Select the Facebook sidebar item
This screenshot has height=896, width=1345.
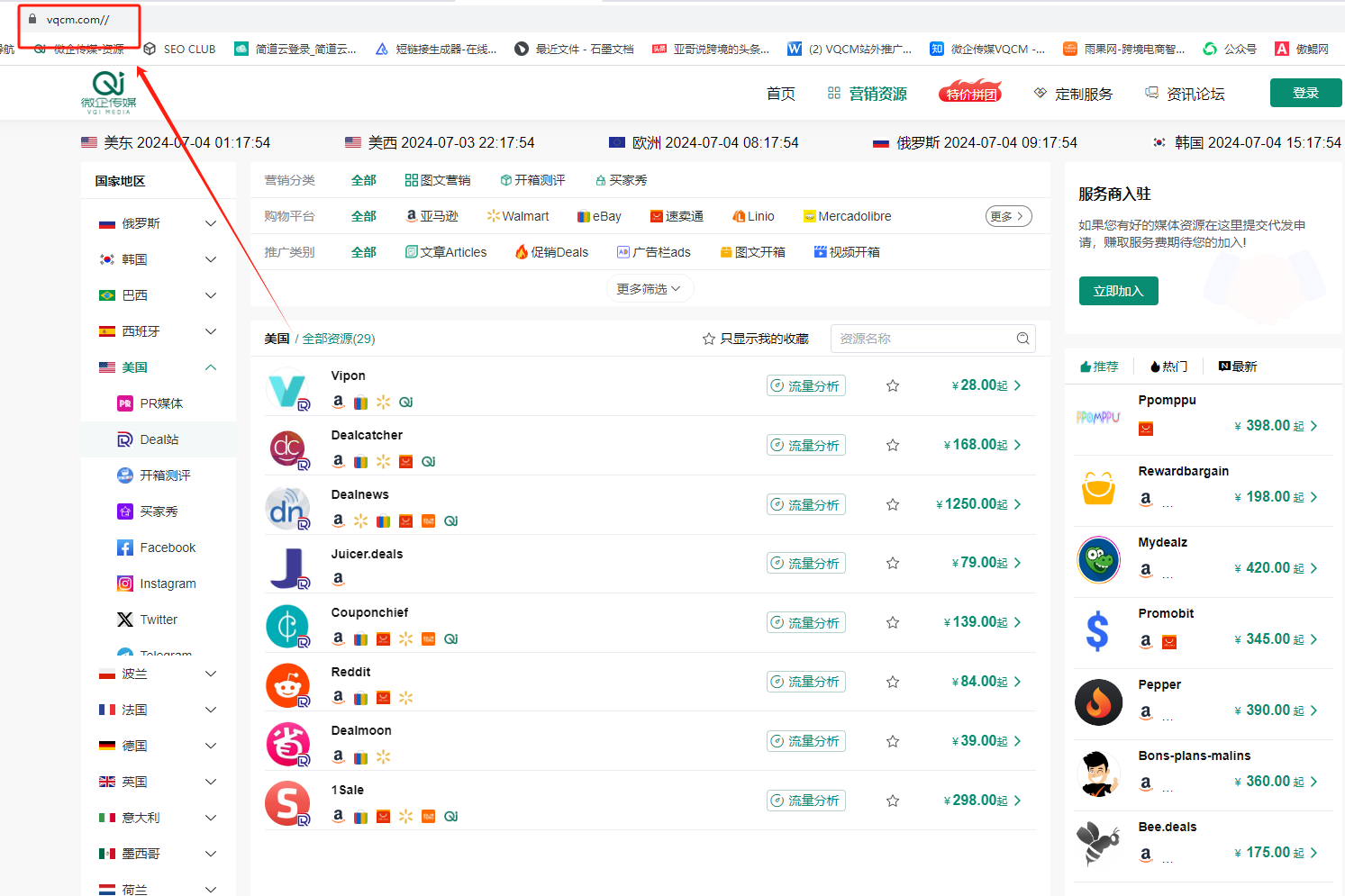tap(159, 548)
